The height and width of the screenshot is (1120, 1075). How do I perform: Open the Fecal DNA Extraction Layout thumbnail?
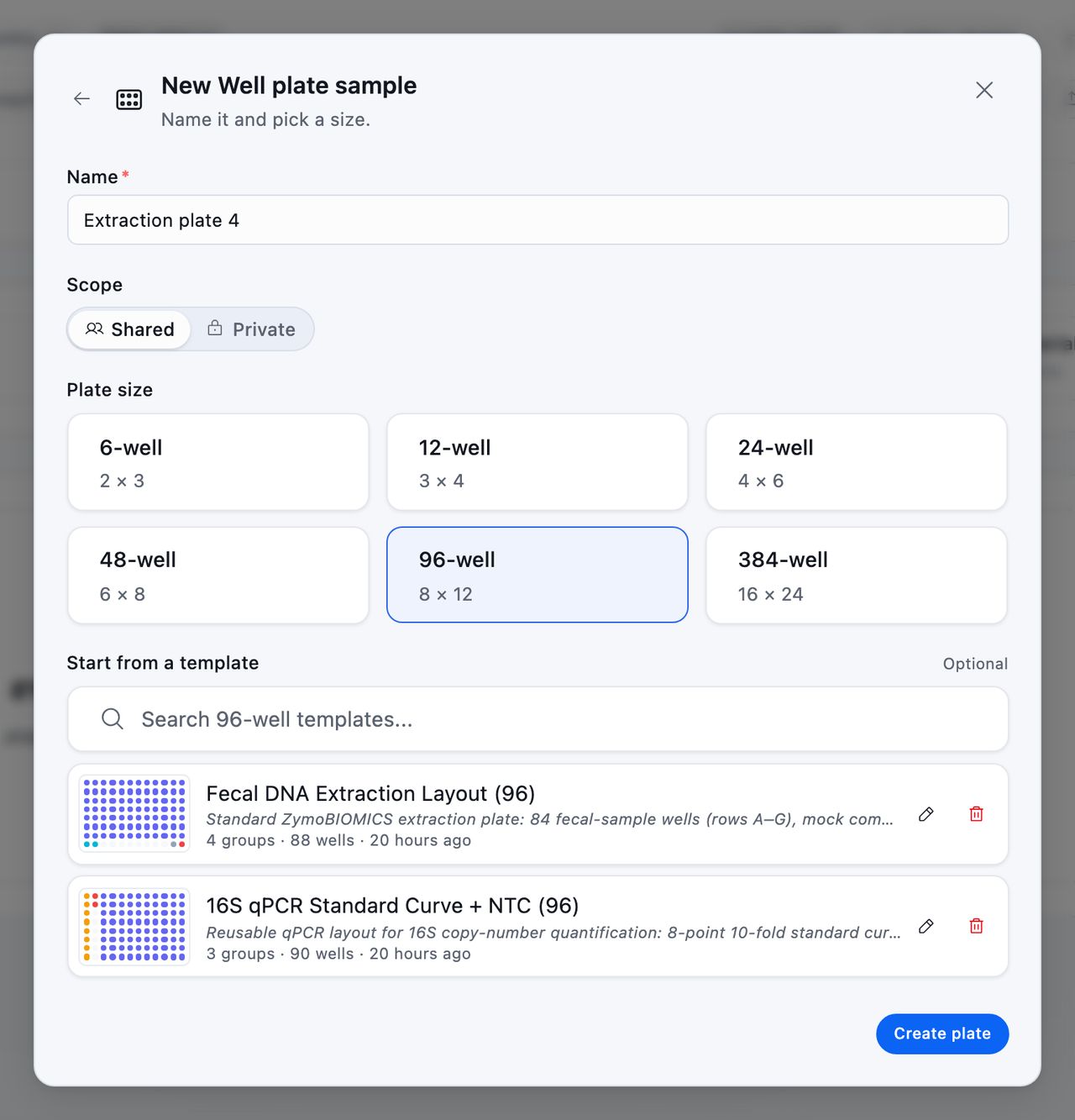(134, 814)
